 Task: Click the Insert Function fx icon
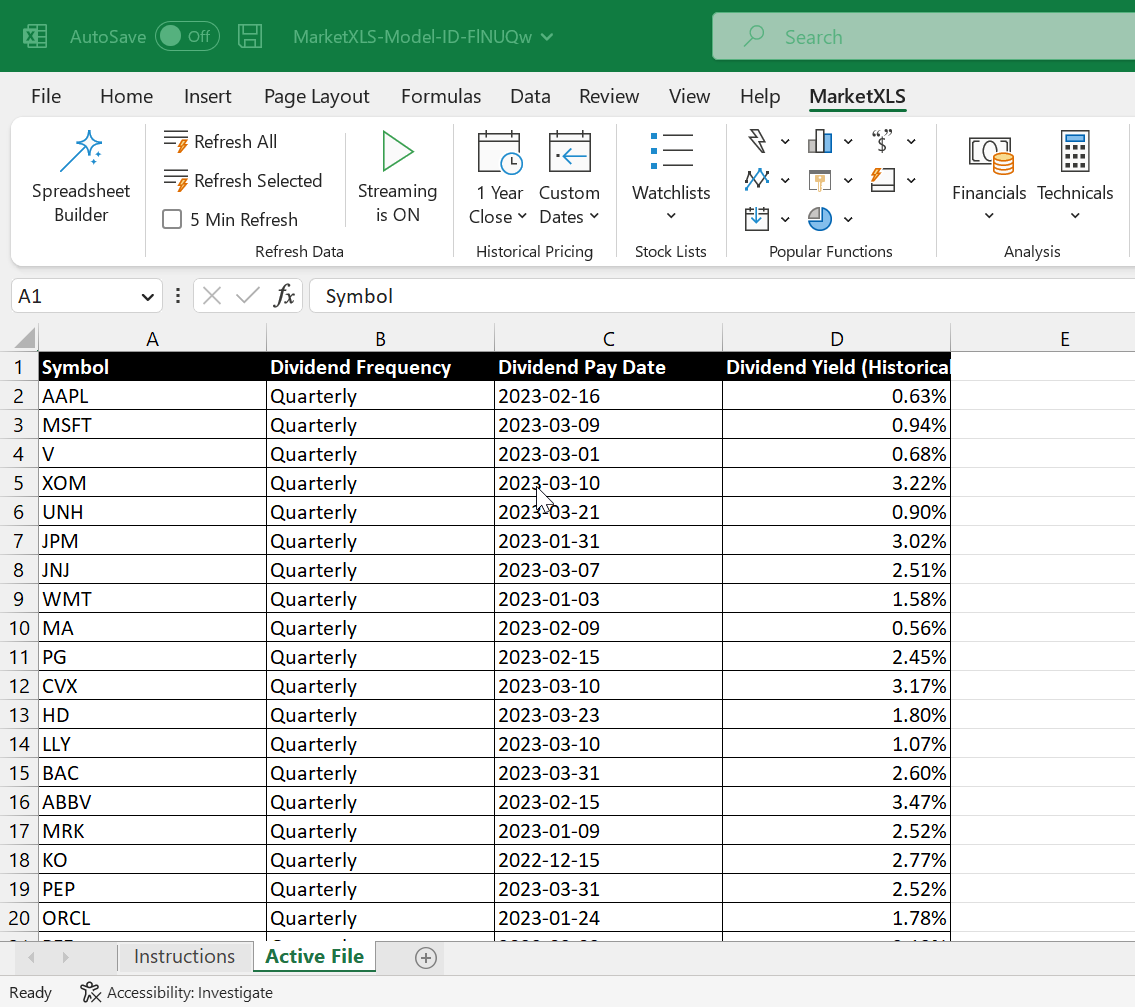coord(284,296)
